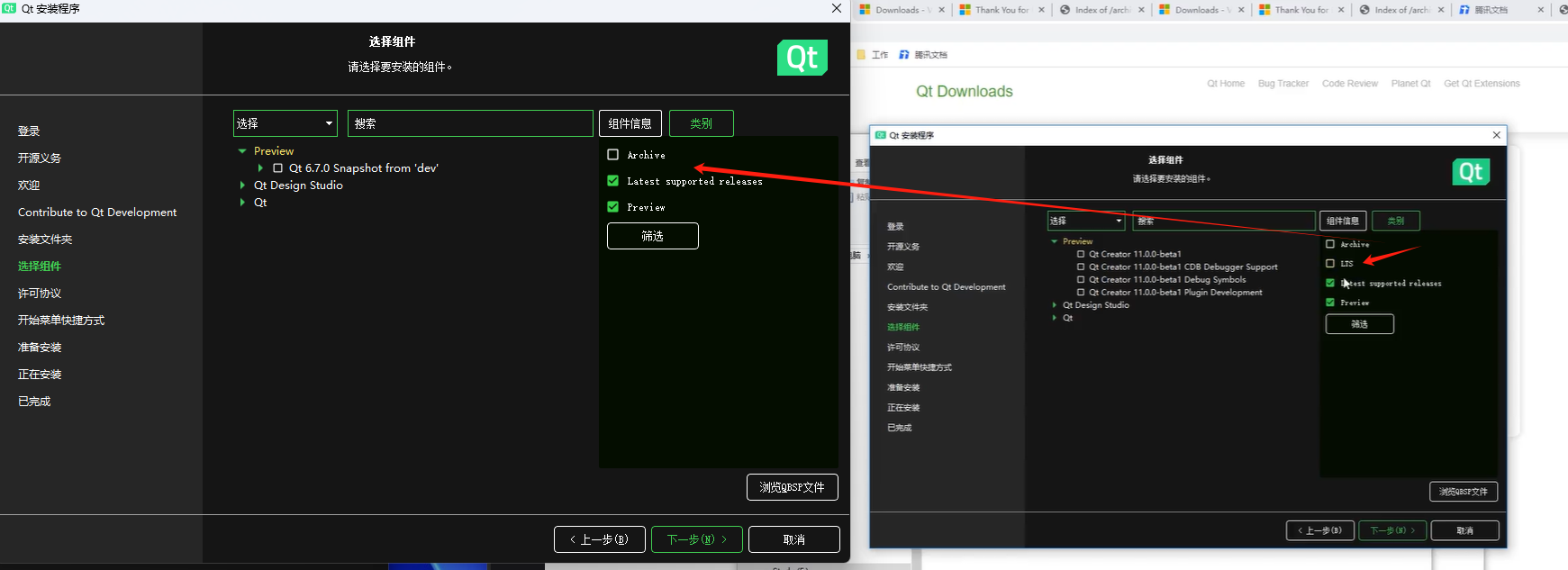Switch to the second 'Thank You for' tab

tap(1301, 10)
